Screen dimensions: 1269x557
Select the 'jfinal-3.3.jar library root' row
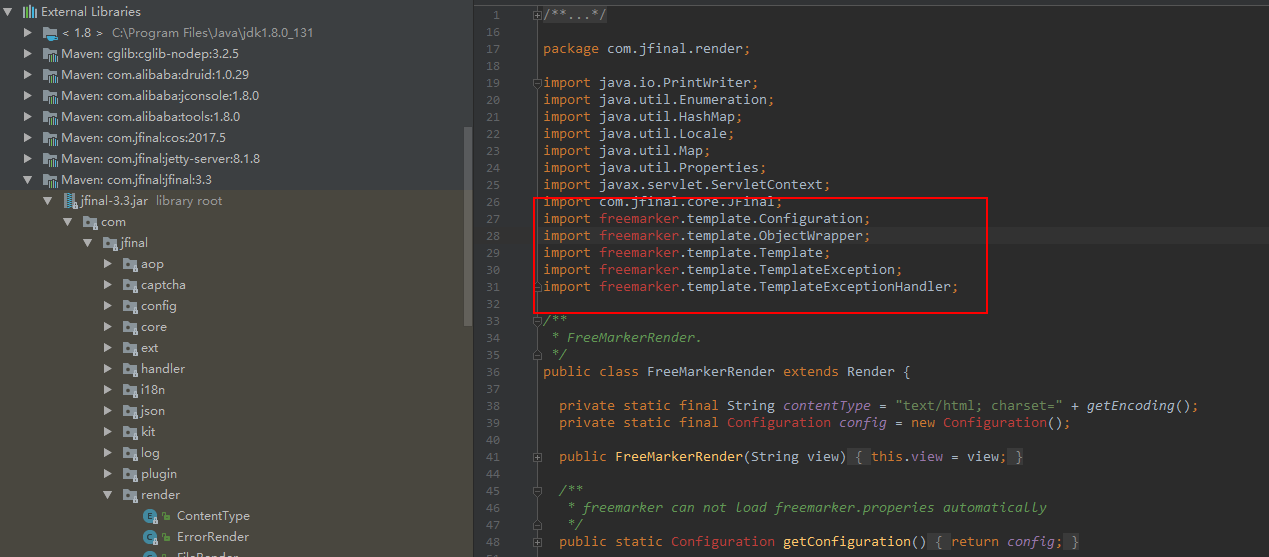[237, 201]
